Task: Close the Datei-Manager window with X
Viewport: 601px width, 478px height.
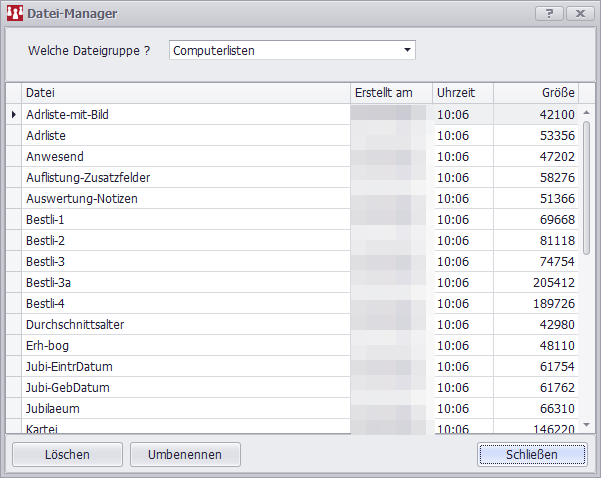Action: coord(578,13)
